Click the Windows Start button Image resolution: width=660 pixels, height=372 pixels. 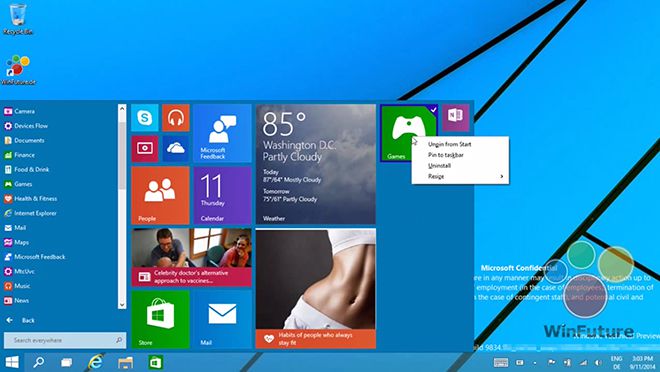pos(12,362)
